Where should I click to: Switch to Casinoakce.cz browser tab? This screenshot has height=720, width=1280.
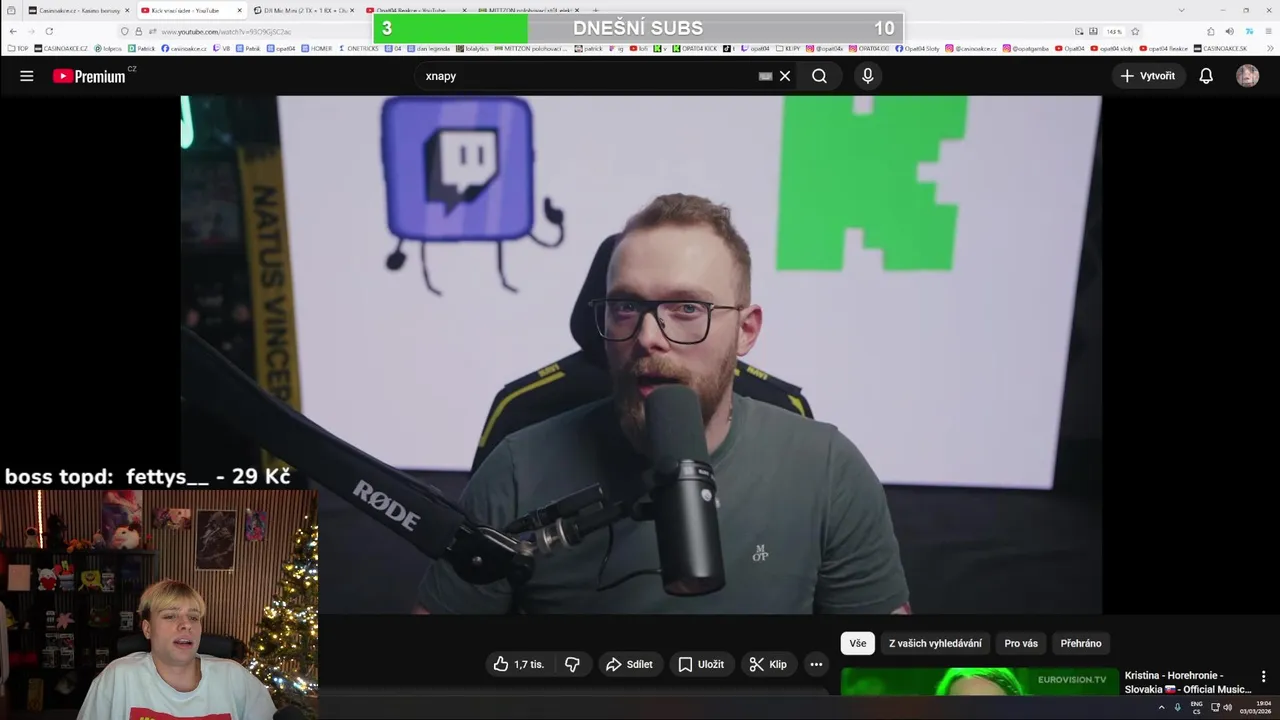point(77,10)
